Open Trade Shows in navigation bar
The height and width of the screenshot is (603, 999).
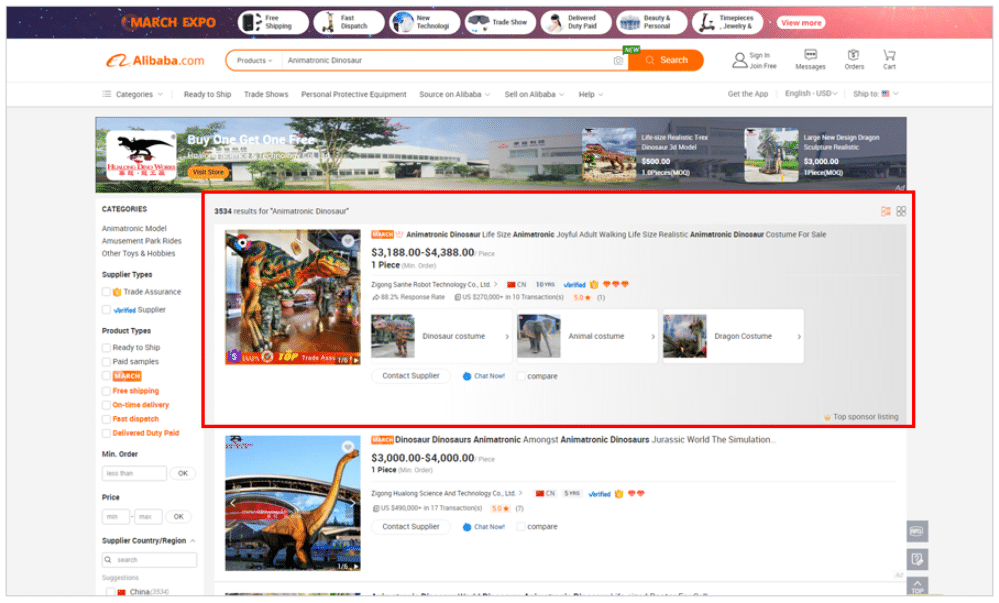(x=266, y=94)
